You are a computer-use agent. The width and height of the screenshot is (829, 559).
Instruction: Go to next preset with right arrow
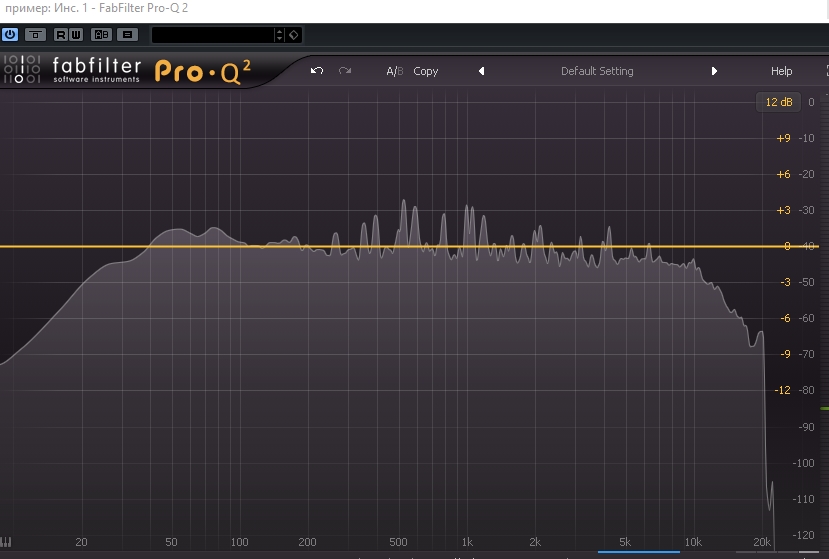click(x=714, y=71)
